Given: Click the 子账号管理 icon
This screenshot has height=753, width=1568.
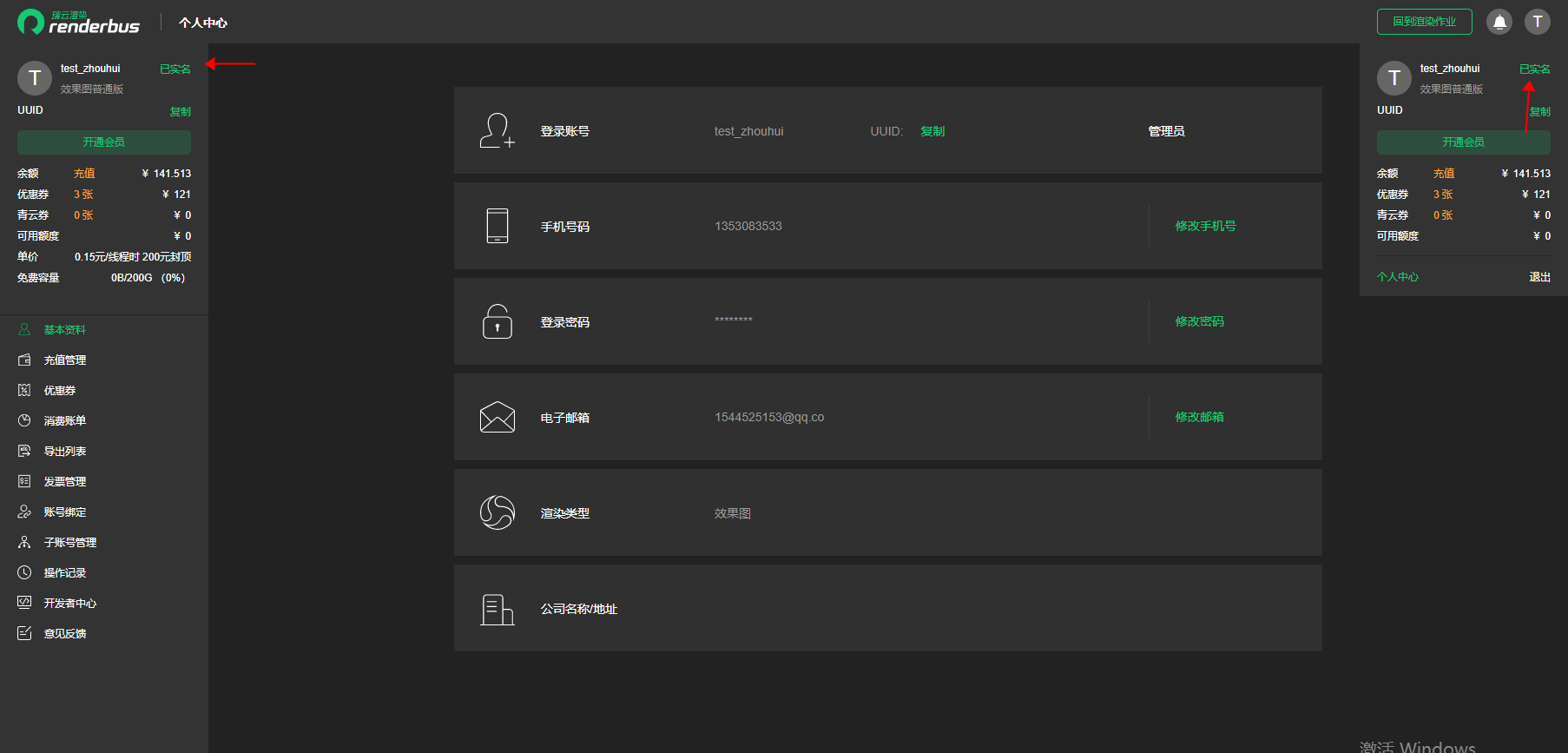Looking at the screenshot, I should click(24, 542).
